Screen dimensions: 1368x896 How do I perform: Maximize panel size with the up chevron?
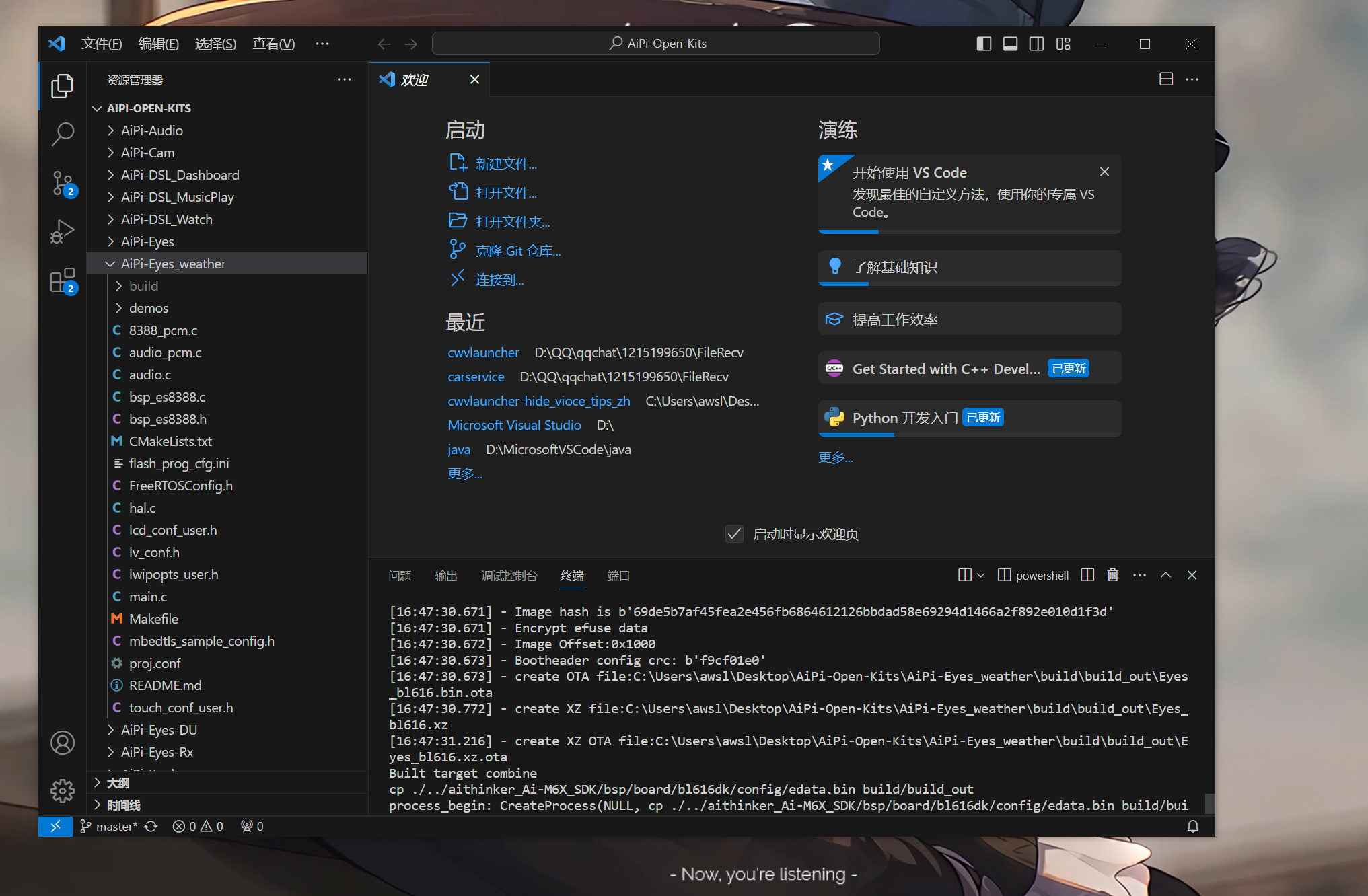coord(1166,575)
